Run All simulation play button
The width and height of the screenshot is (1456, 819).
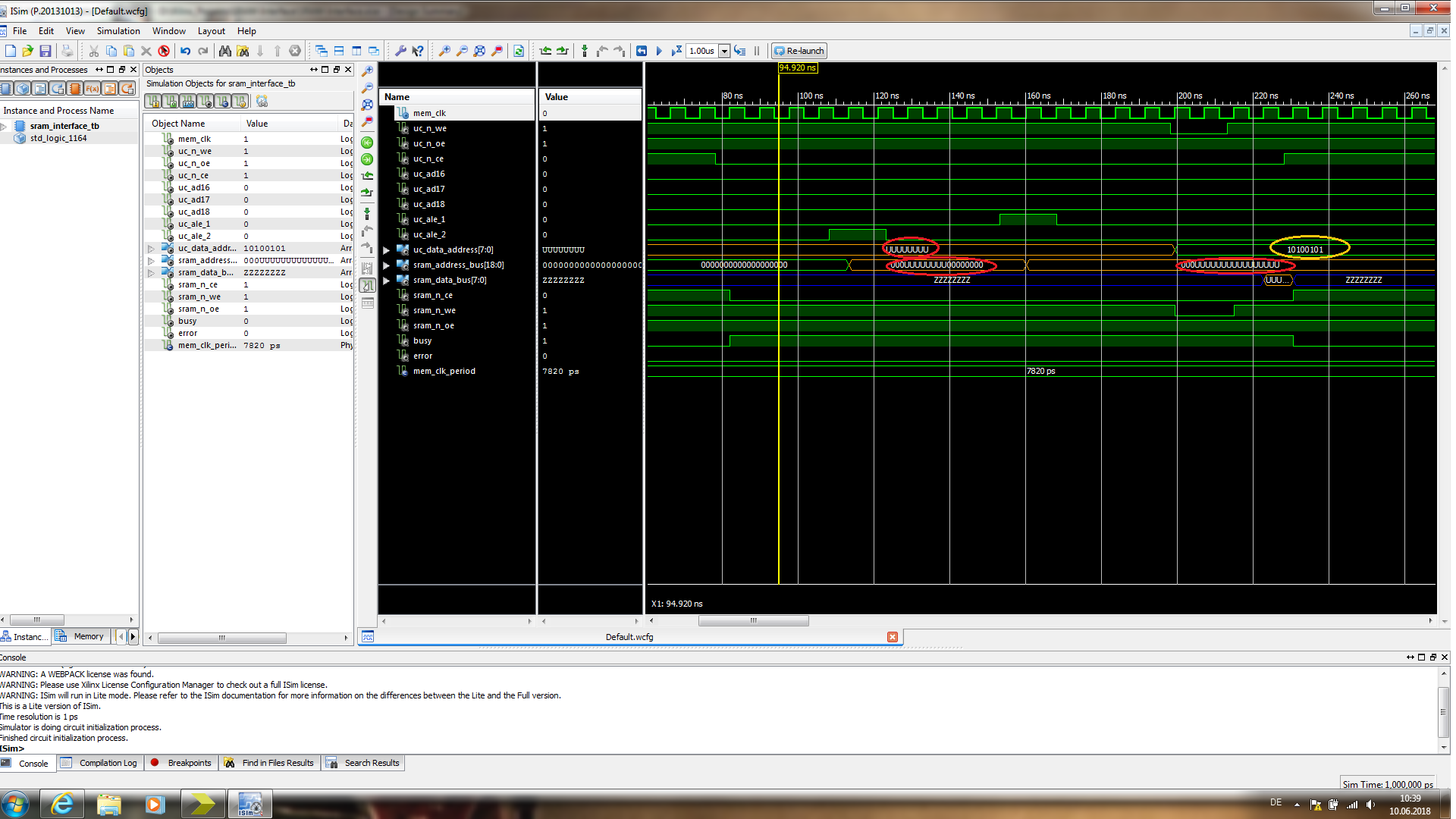click(659, 51)
